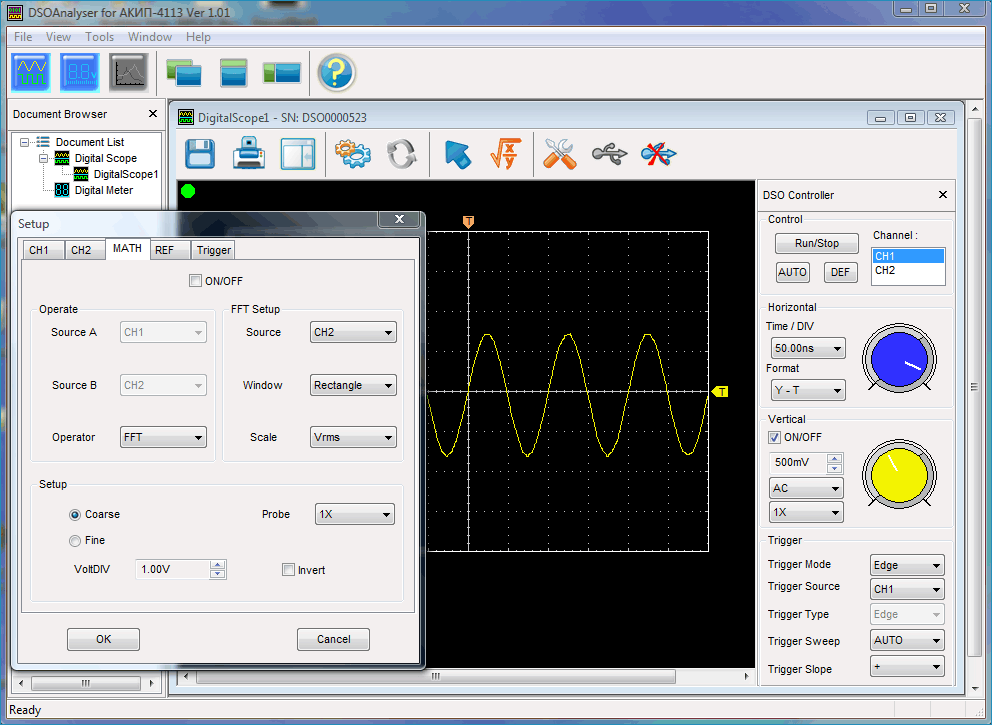Screen dimensions: 992x725
Task: Select CH2 in the Channel list
Action: (x=886, y=270)
